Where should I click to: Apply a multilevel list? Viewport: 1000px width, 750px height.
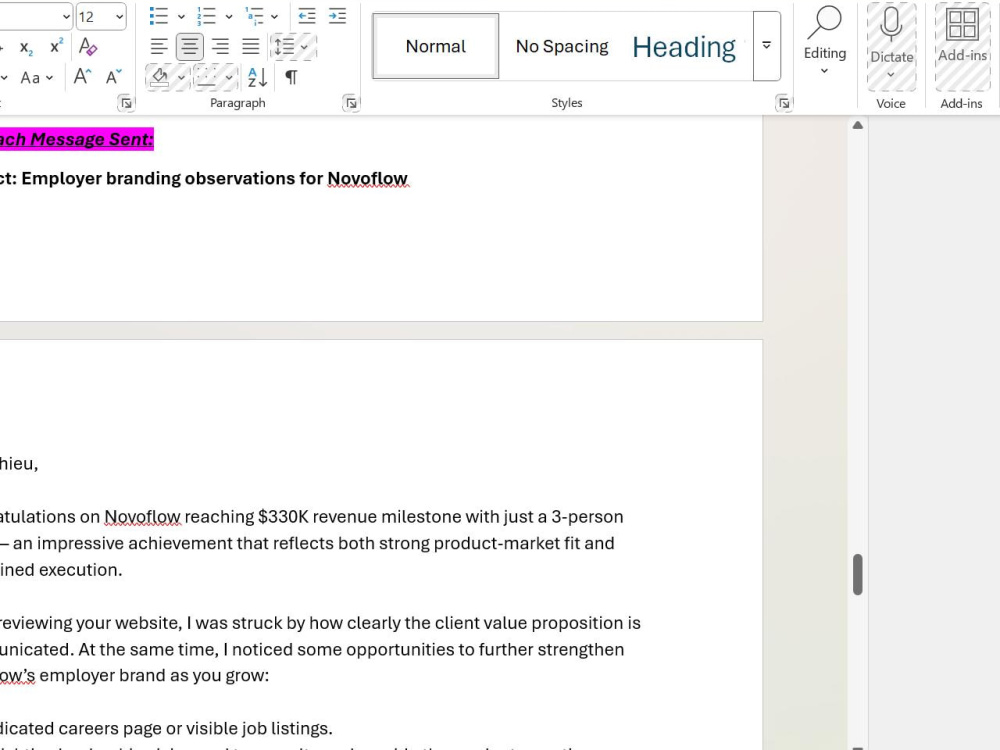coord(254,16)
